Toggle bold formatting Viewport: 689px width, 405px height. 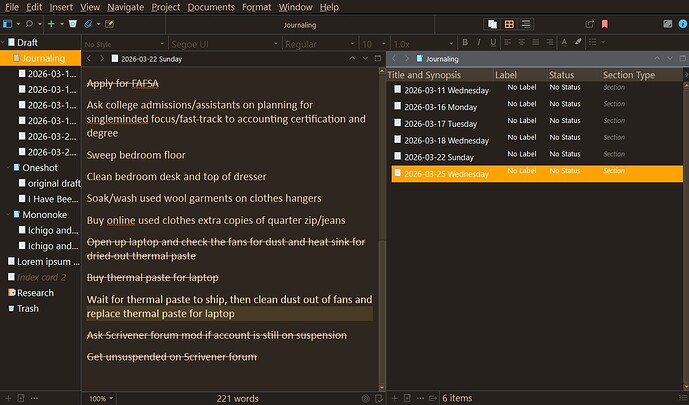coord(465,42)
